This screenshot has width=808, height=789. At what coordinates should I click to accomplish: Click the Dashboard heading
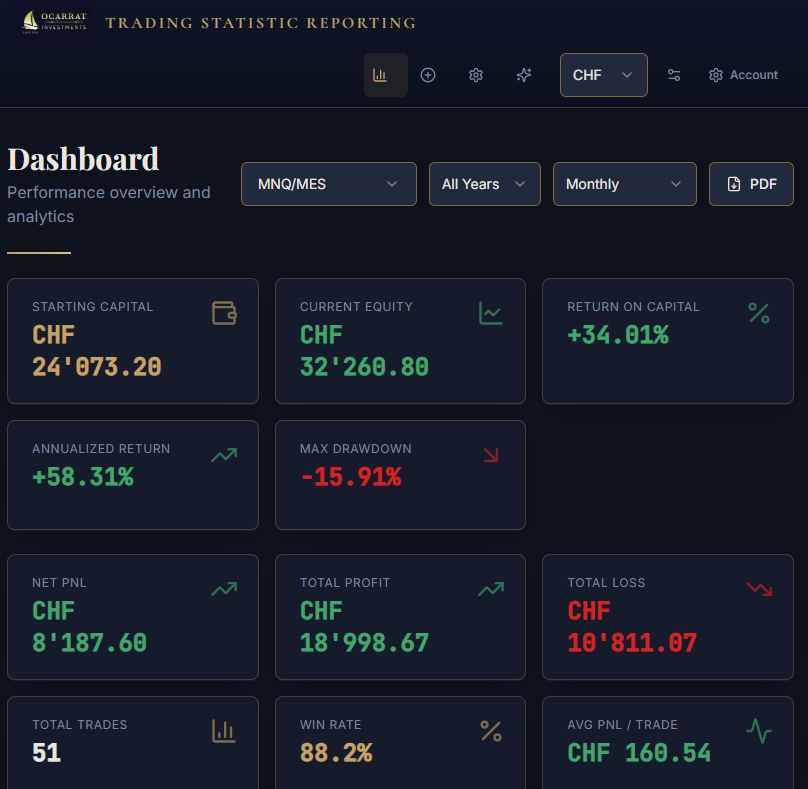[83, 159]
